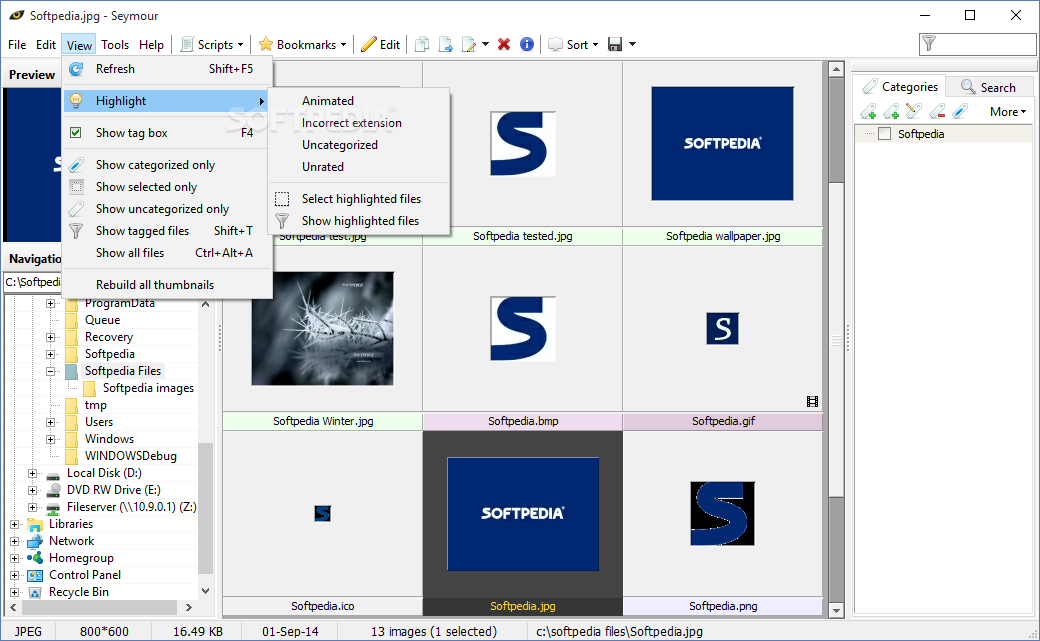Click the Control Panel icon in tree
Viewport: 1040px width, 641px height.
(35, 575)
